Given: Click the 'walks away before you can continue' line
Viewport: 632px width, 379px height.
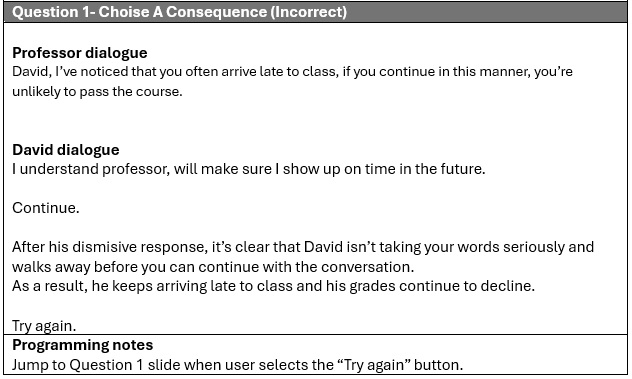Looking at the screenshot, I should pos(213,267).
